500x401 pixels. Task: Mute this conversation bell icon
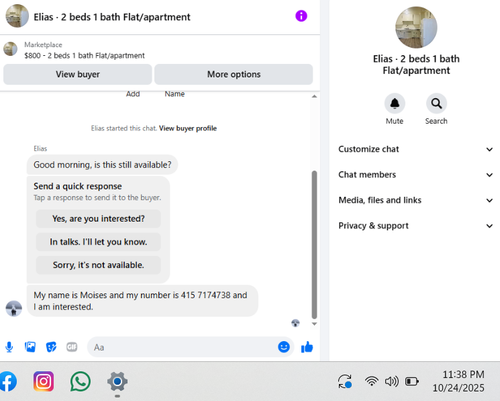[395, 104]
